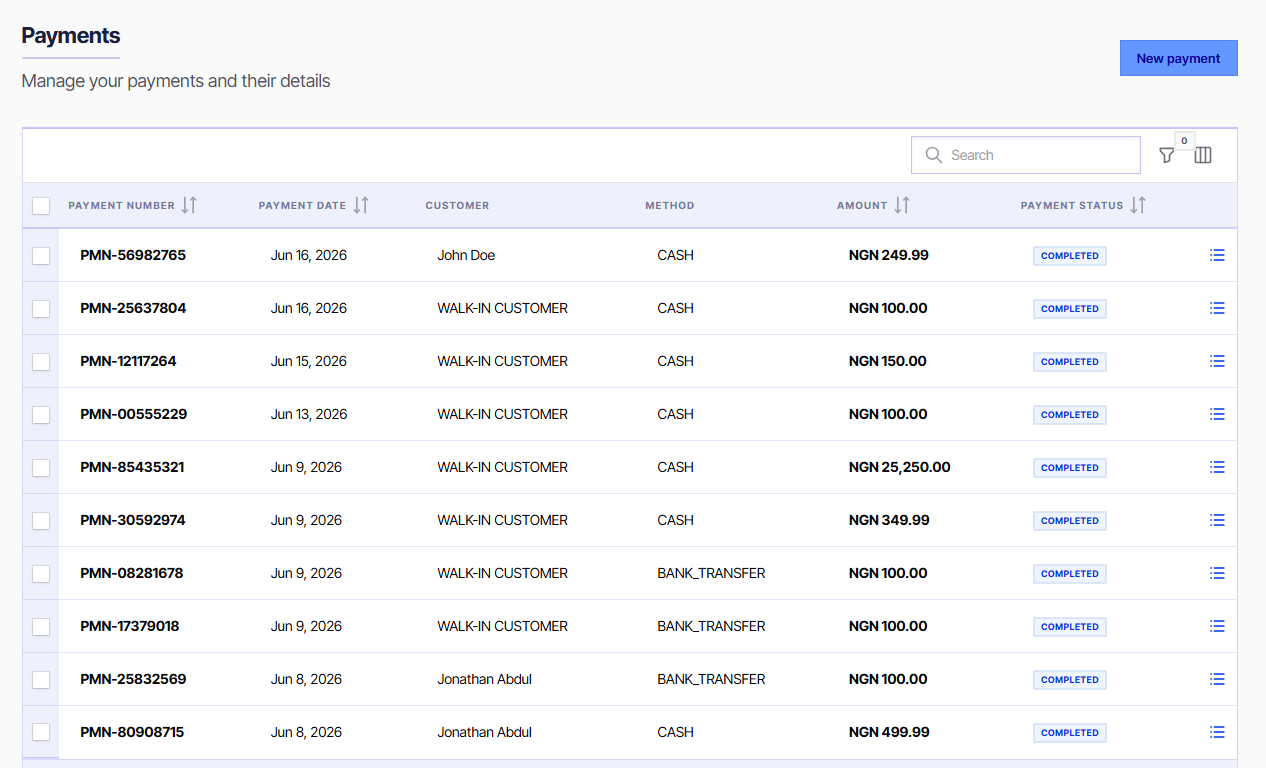Open payment PMN-56982765
Screen dimensions: 1266x768
coord(133,255)
